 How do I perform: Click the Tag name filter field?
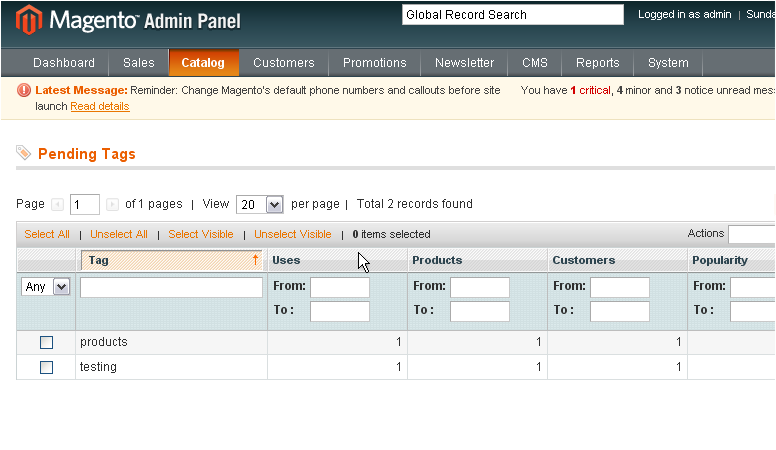tap(171, 288)
